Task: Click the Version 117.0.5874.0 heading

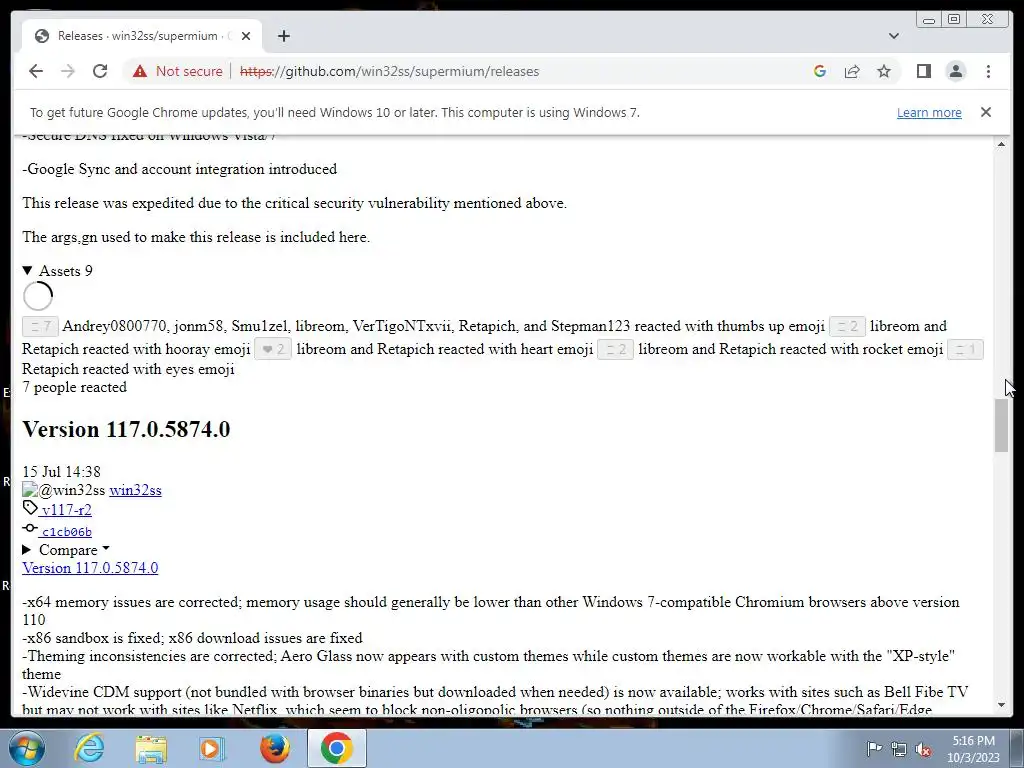Action: pos(126,429)
